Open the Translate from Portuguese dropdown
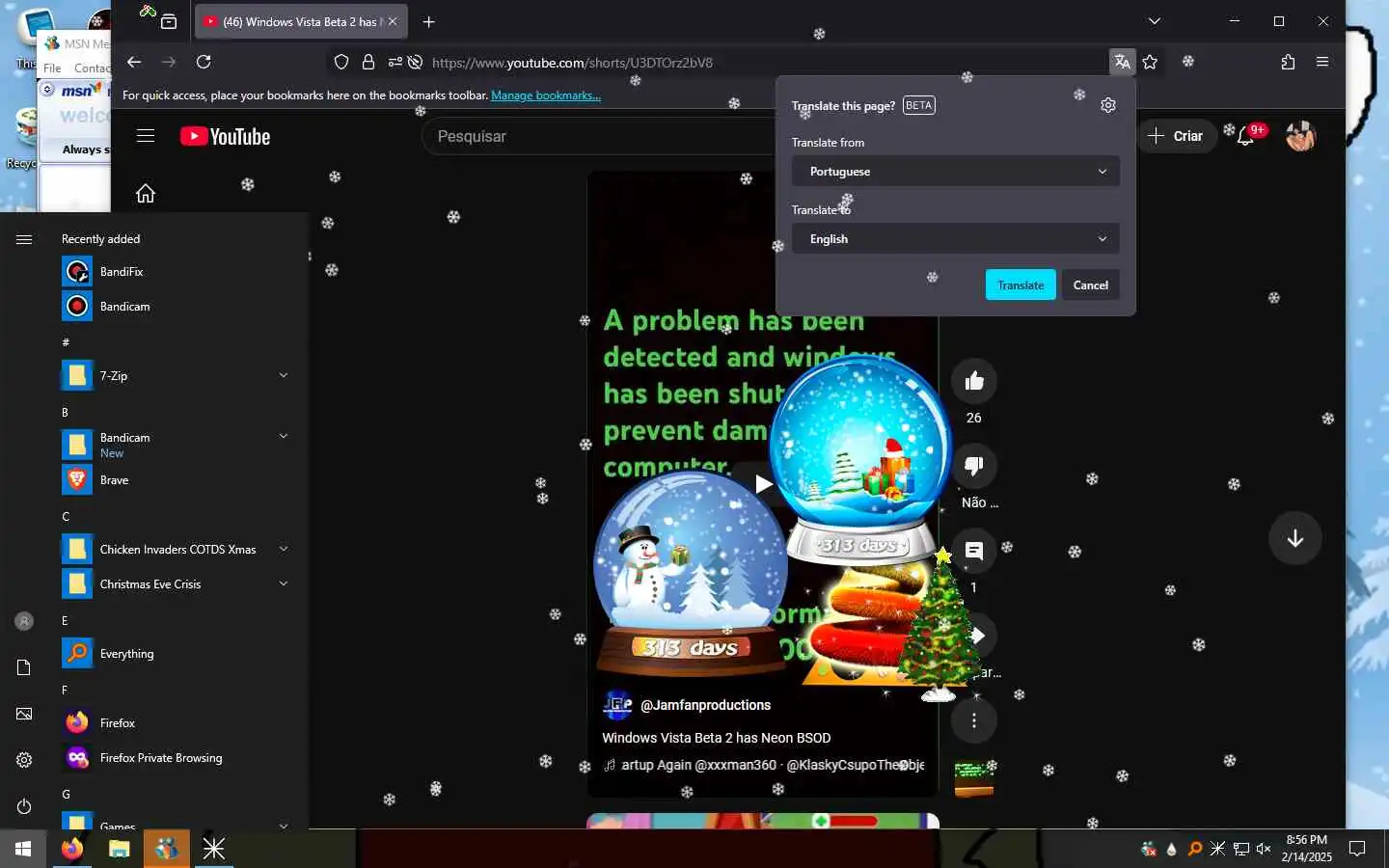 pyautogui.click(x=955, y=172)
